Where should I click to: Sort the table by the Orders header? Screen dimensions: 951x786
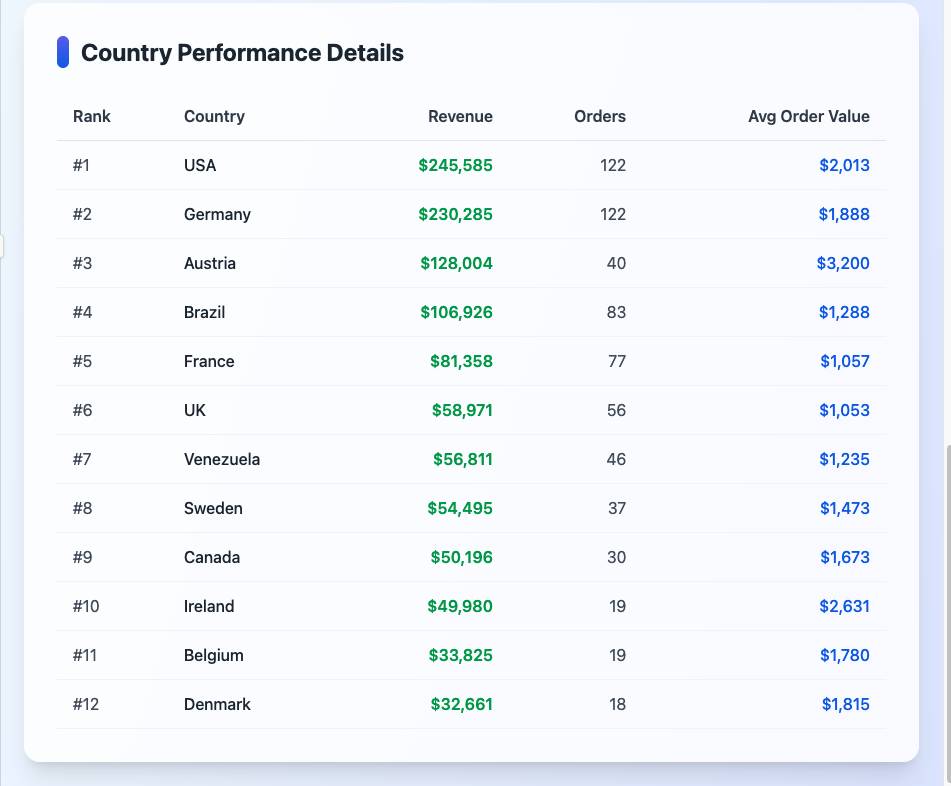click(599, 116)
